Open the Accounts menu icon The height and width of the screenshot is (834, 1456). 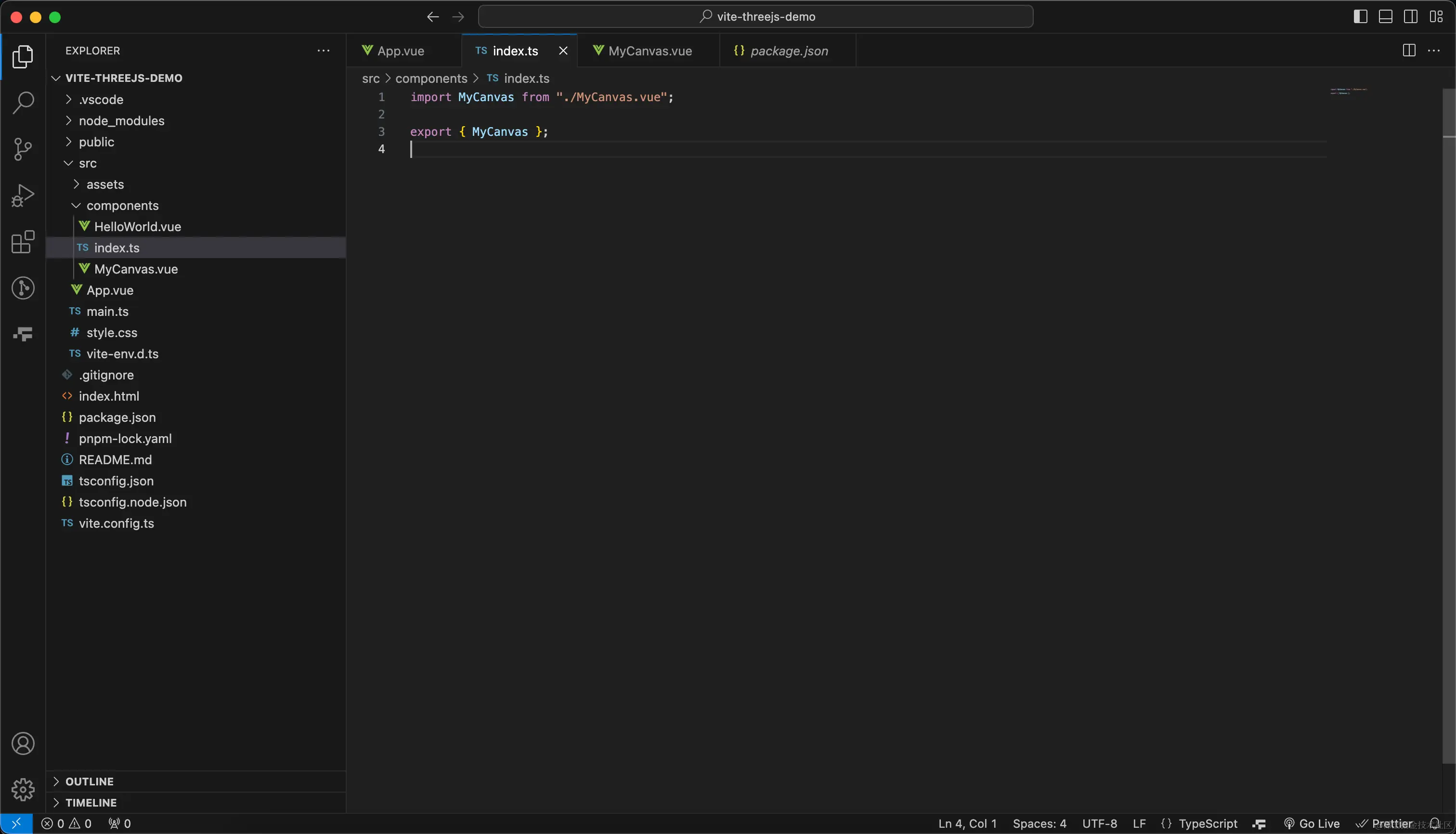coord(23,743)
